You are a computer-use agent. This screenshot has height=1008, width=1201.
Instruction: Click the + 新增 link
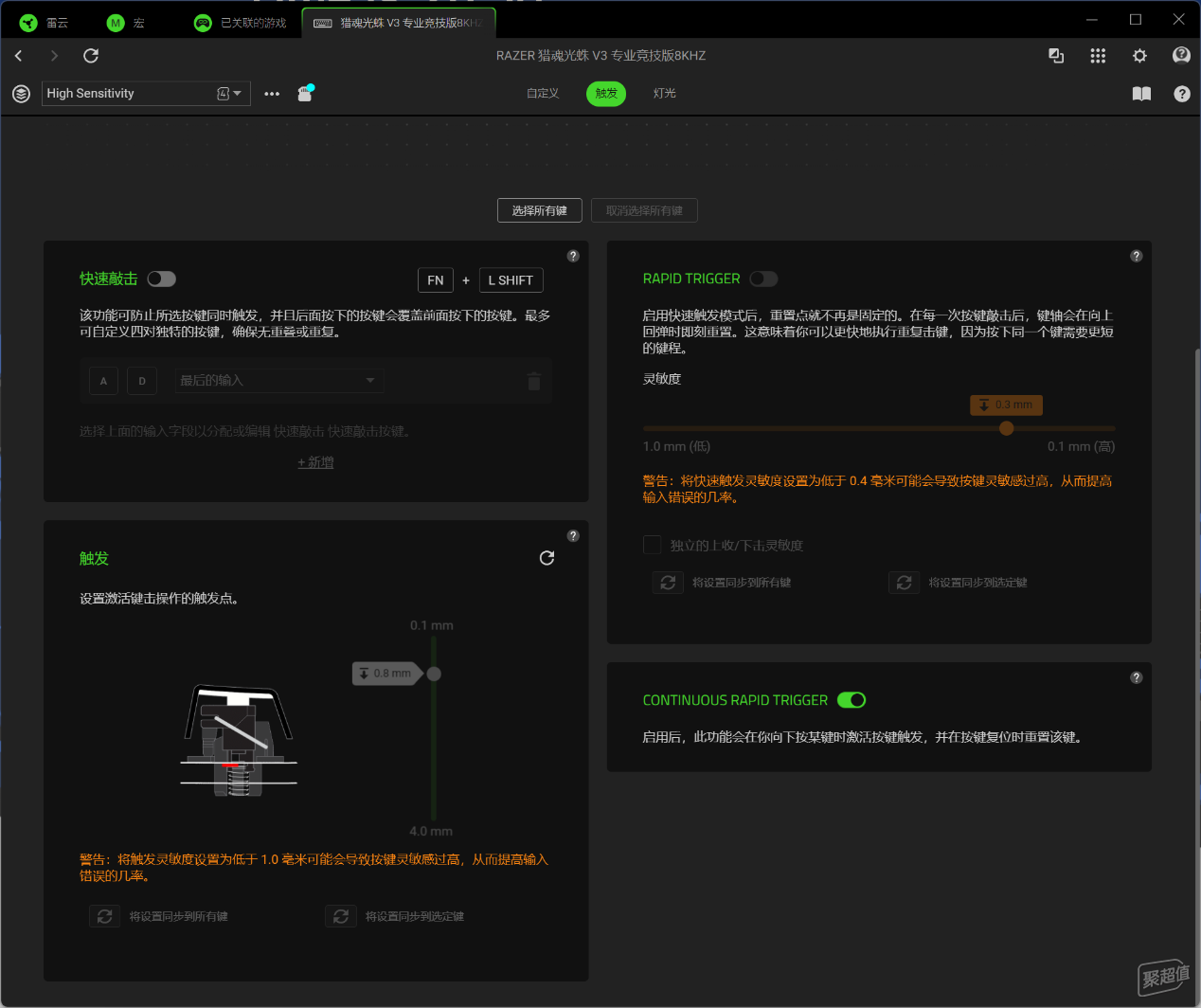coord(315,462)
